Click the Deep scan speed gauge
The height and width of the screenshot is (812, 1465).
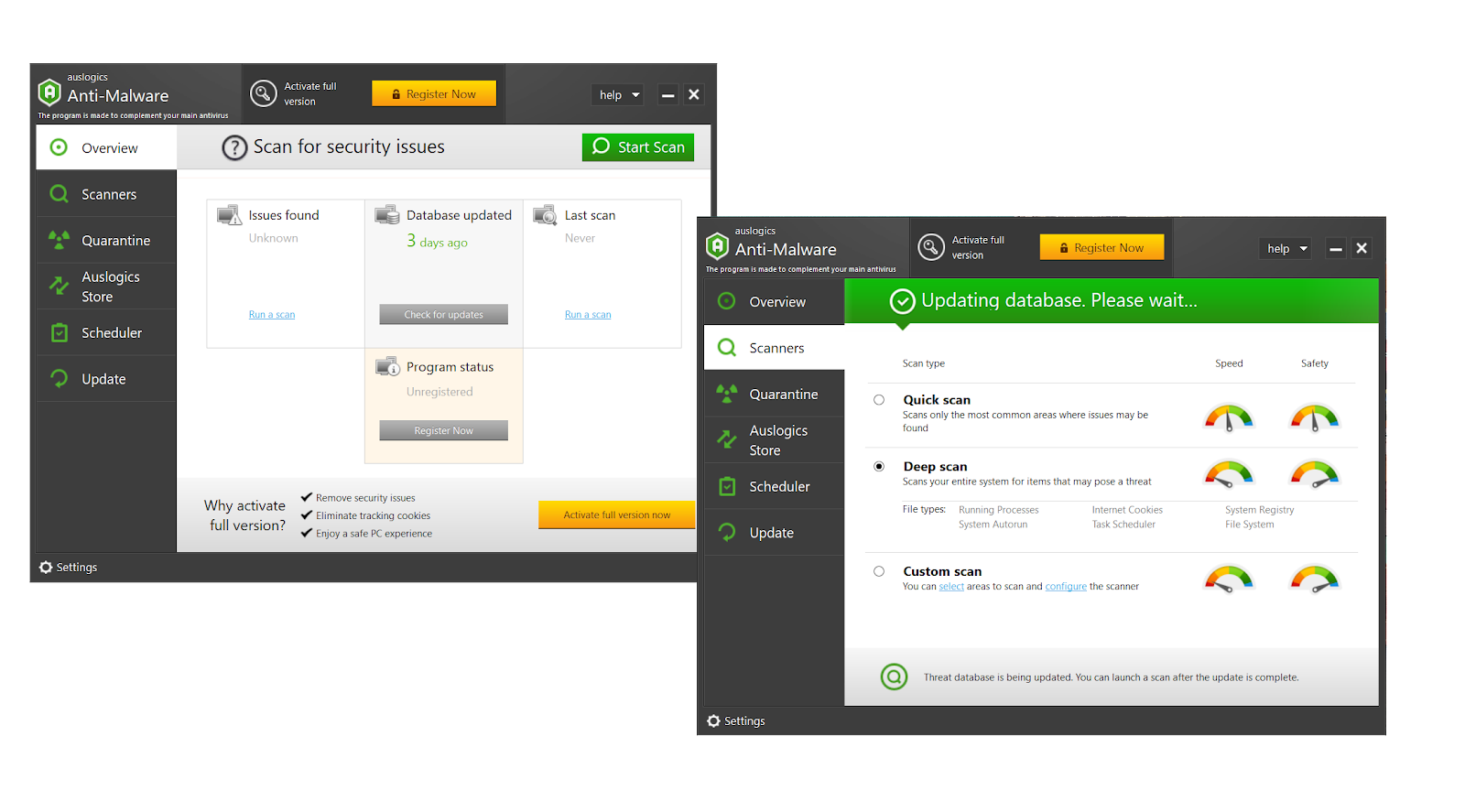click(1229, 474)
